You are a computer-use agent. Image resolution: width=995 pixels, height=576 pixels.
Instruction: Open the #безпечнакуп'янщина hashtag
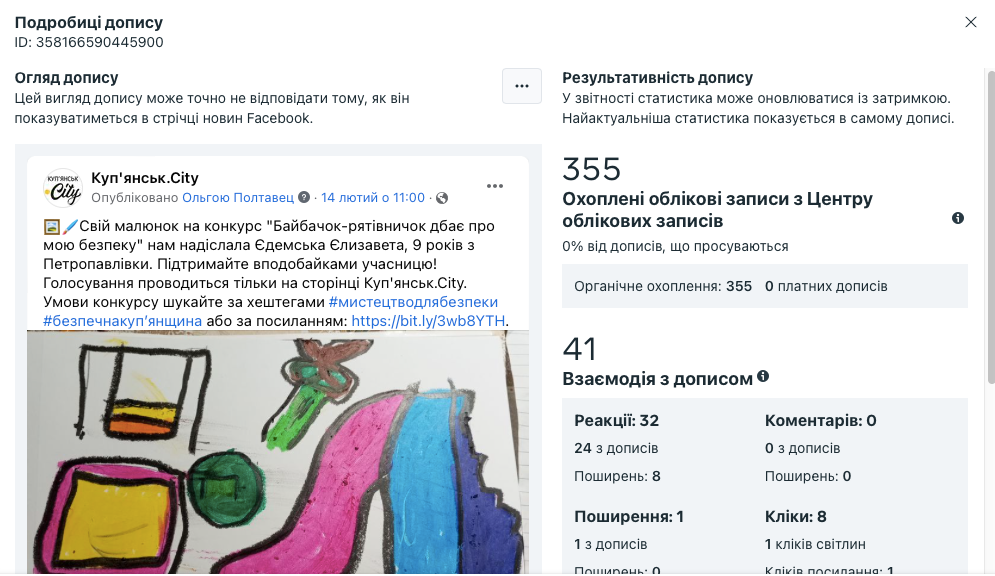pyautogui.click(x=122, y=321)
